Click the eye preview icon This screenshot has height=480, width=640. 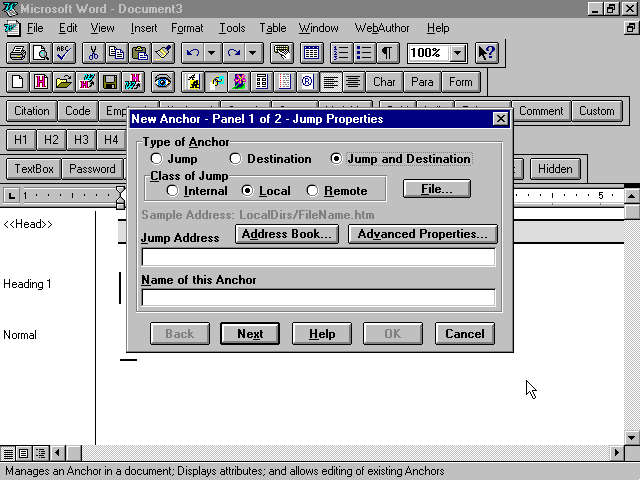tap(162, 82)
